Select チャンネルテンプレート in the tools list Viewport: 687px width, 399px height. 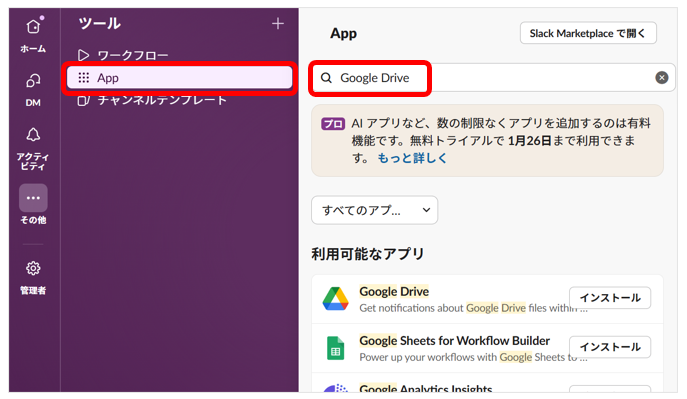152,100
